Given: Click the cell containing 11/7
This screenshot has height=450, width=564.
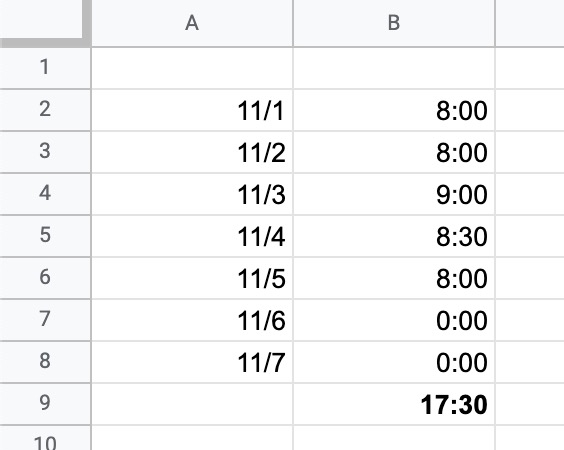Looking at the screenshot, I should [192, 362].
